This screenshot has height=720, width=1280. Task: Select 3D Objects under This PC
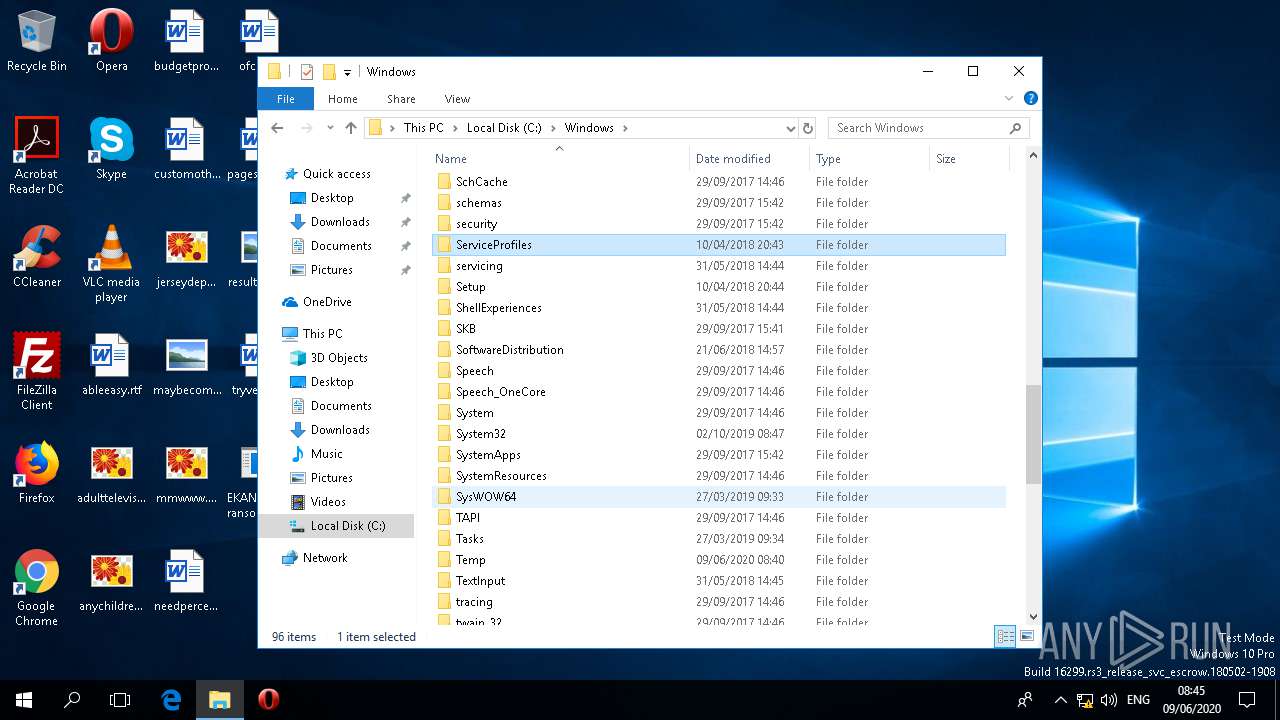click(x=339, y=358)
